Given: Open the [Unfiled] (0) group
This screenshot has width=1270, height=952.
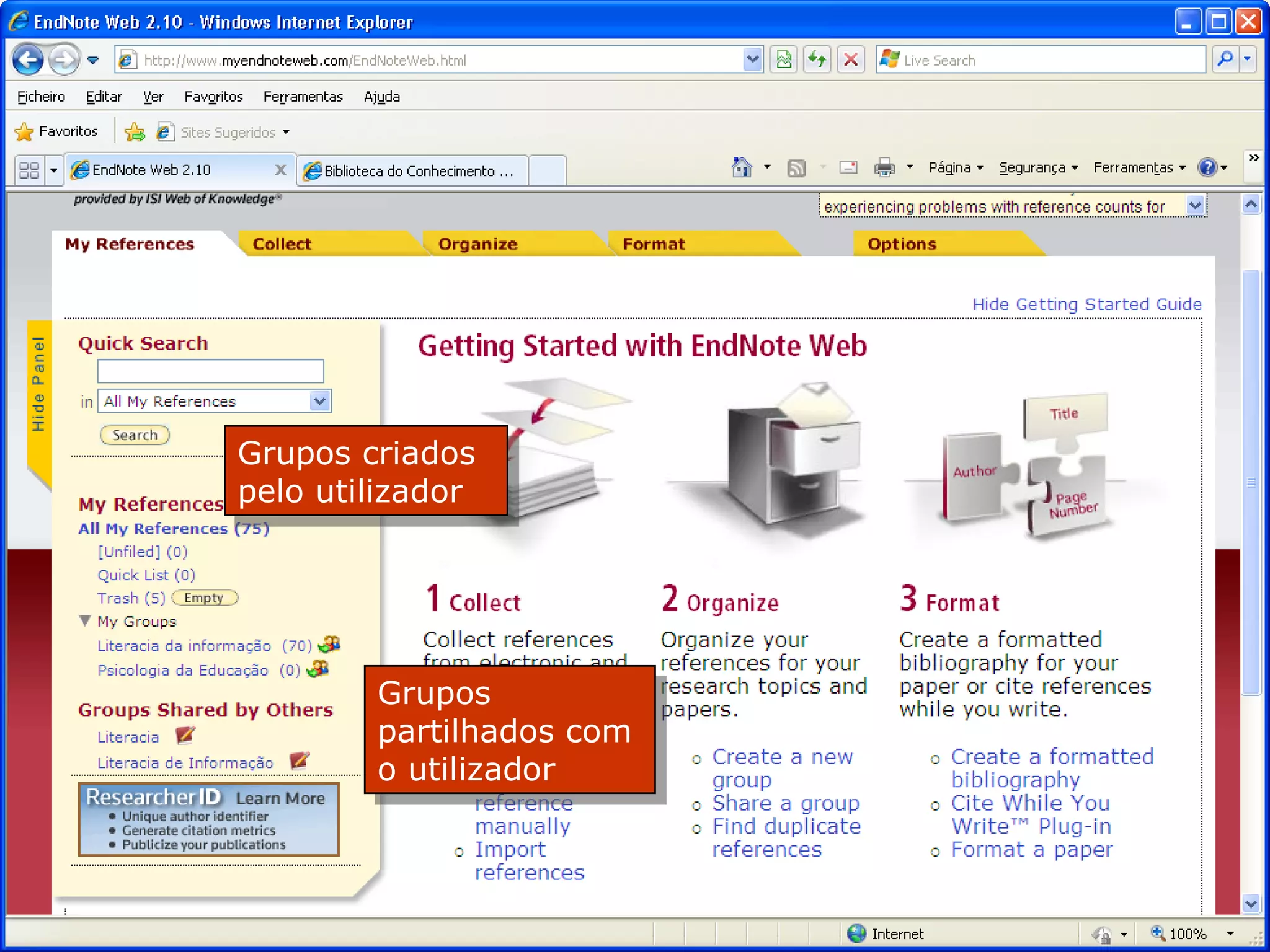Looking at the screenshot, I should click(143, 552).
